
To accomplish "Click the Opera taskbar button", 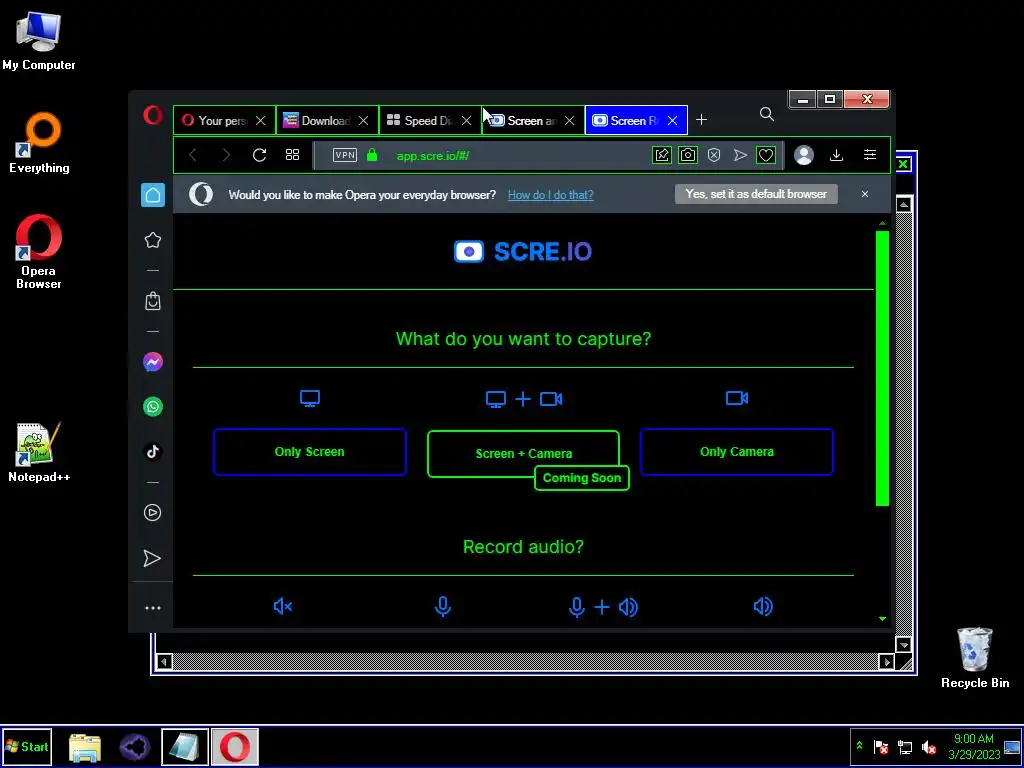I will 235,747.
